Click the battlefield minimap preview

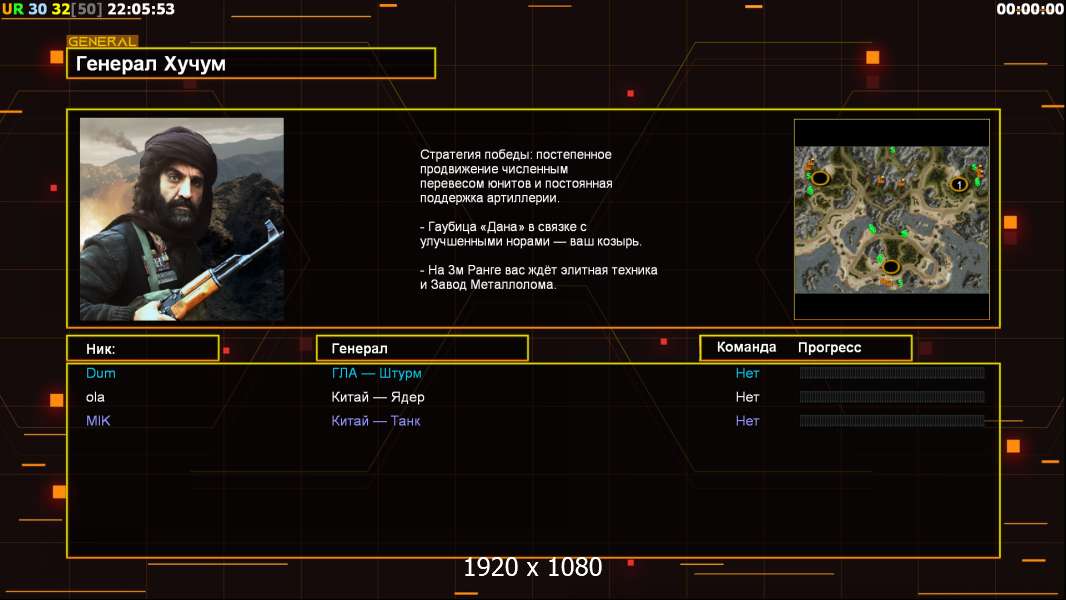click(892, 219)
